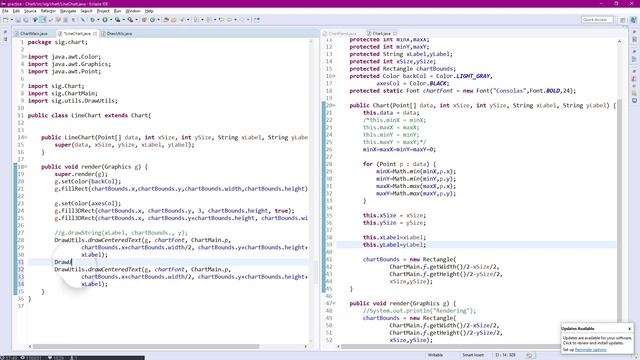The image size is (640, 360).
Task: Click the Quick Access search field
Action: click(x=597, y=20)
